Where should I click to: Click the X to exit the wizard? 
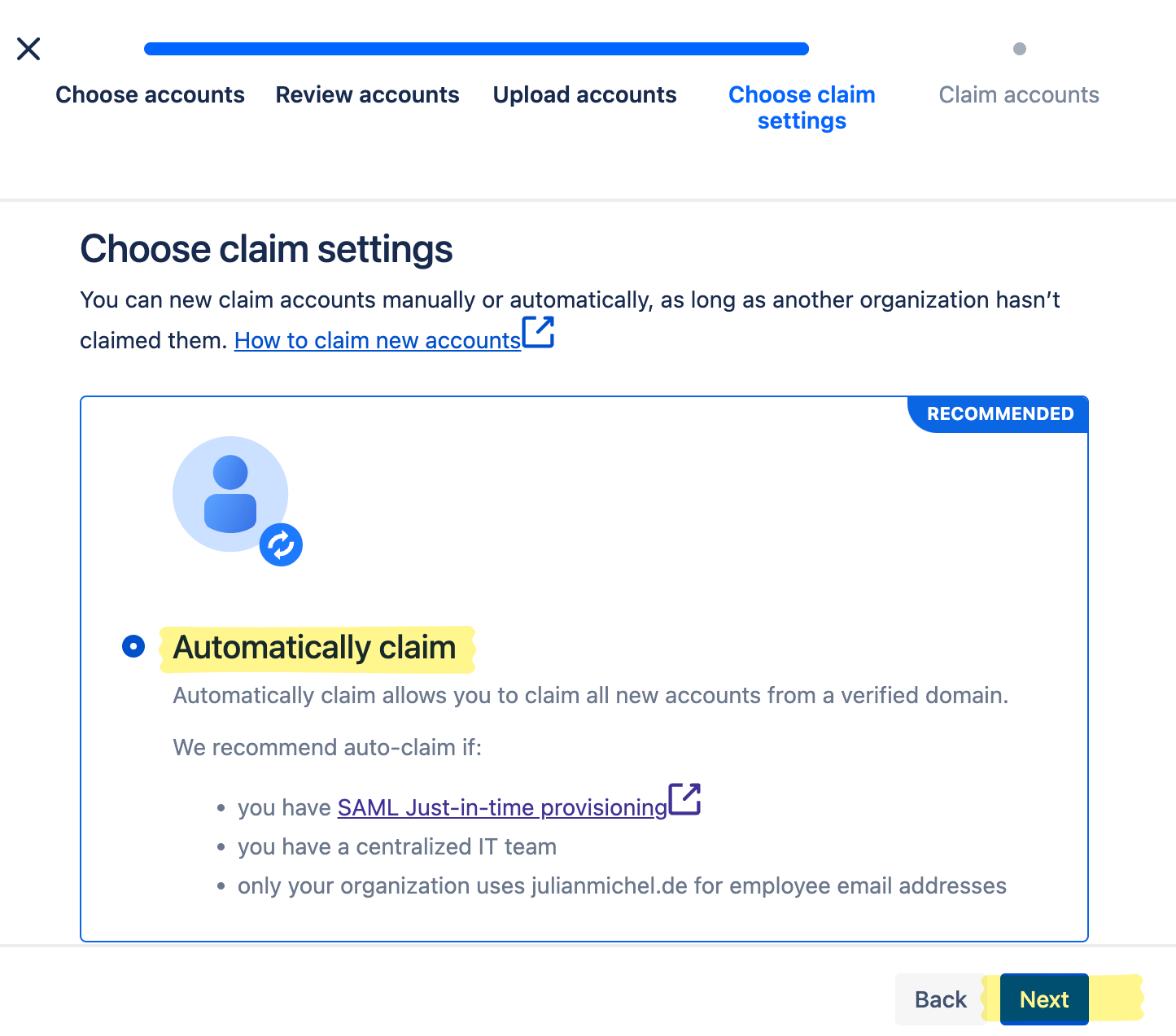pyautogui.click(x=28, y=49)
